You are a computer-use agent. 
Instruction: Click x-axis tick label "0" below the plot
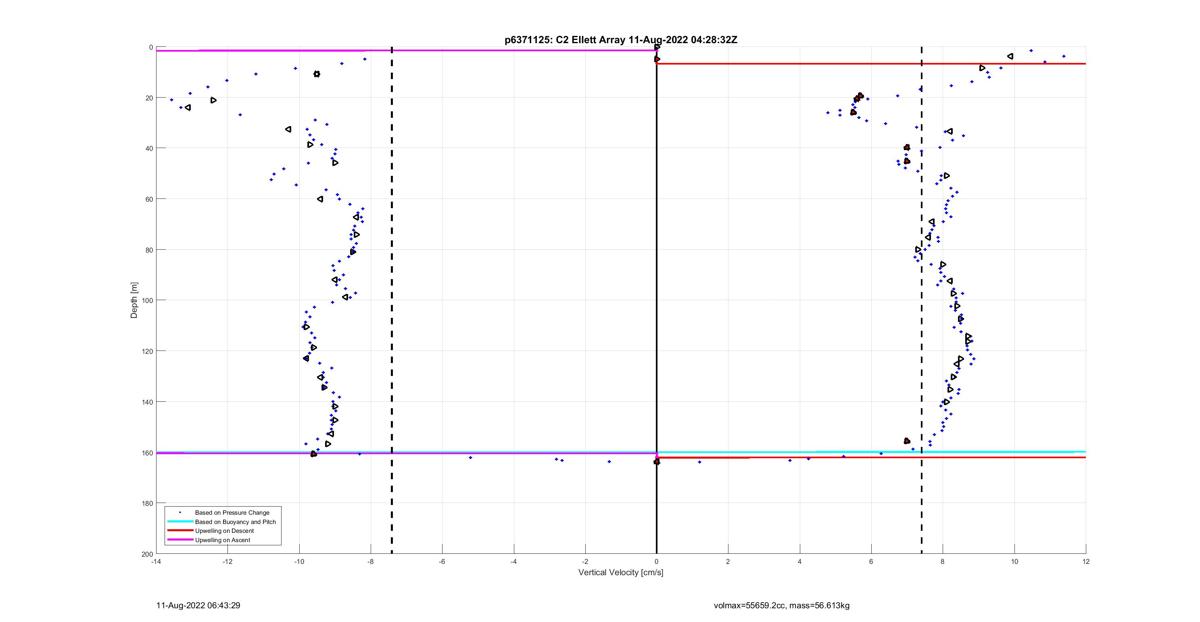click(657, 561)
